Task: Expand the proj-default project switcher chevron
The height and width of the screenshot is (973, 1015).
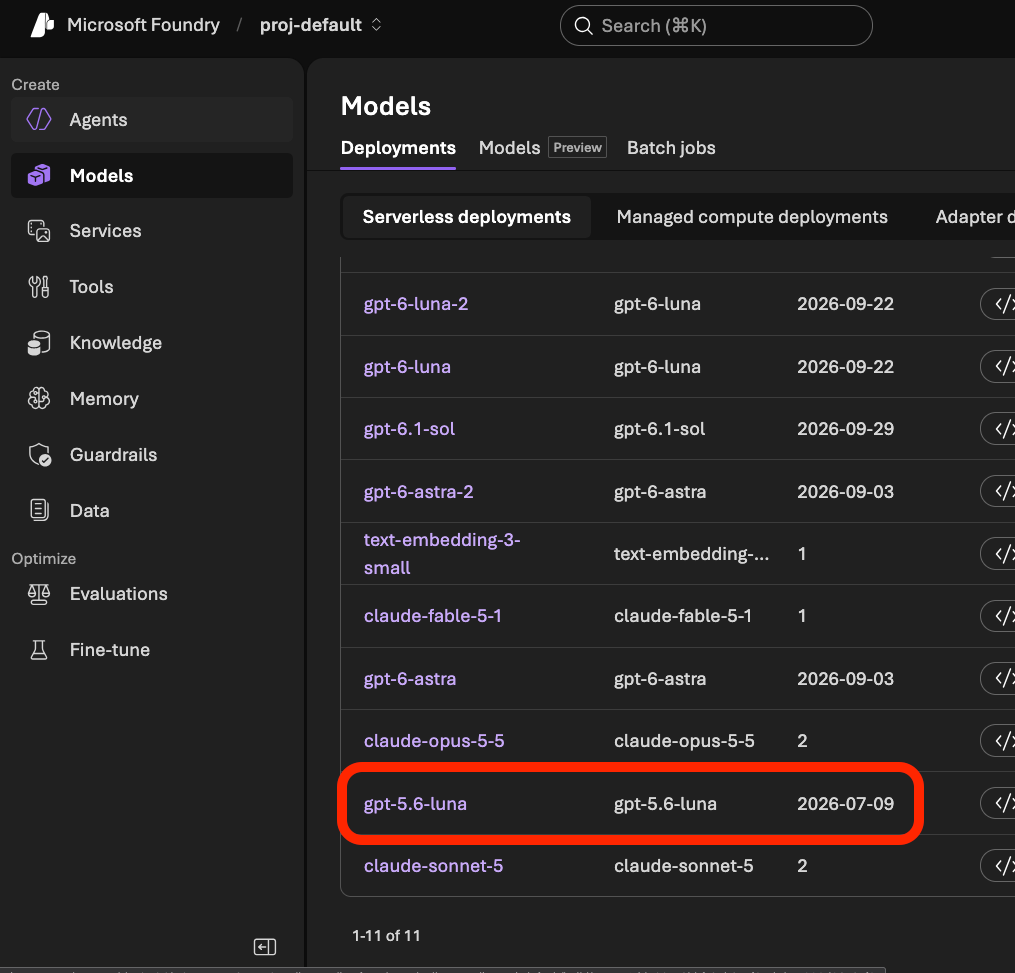Action: coord(376,25)
